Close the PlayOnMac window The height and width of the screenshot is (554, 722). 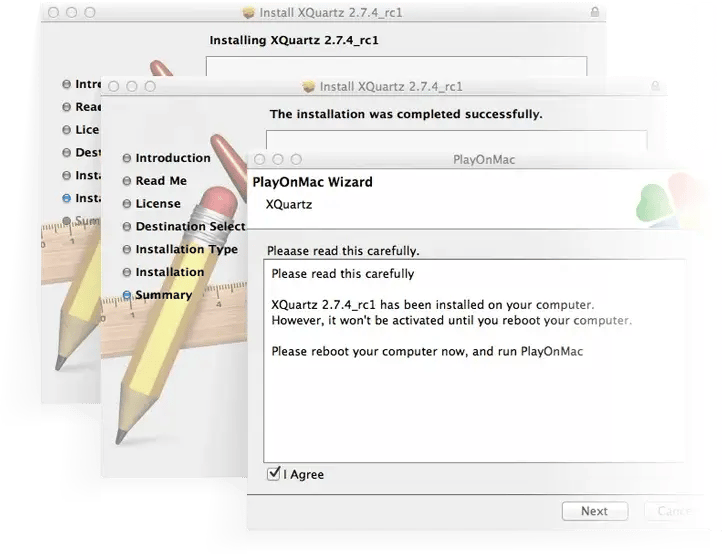coord(260,159)
